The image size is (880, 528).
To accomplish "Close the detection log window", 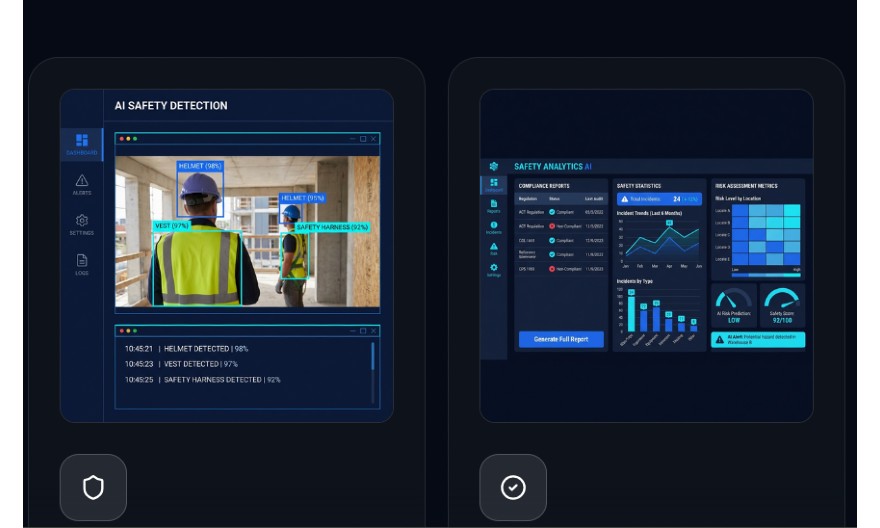I will (x=373, y=331).
